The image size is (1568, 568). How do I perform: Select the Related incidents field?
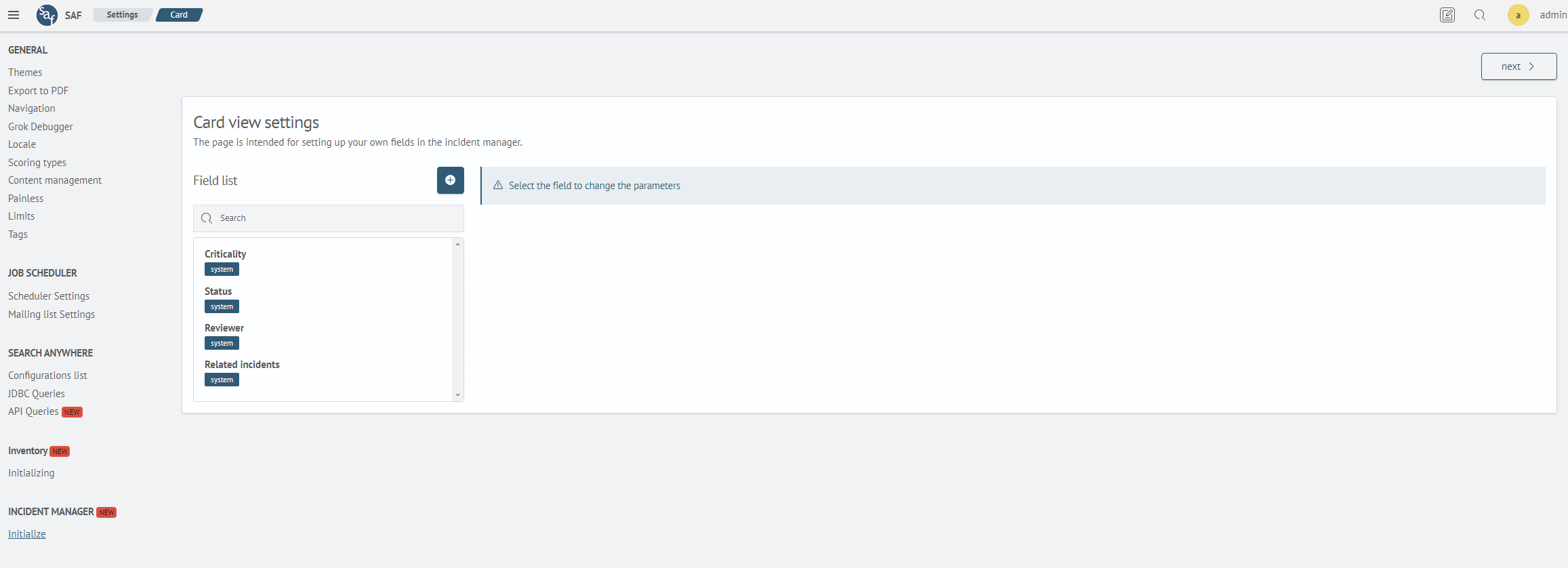(242, 365)
